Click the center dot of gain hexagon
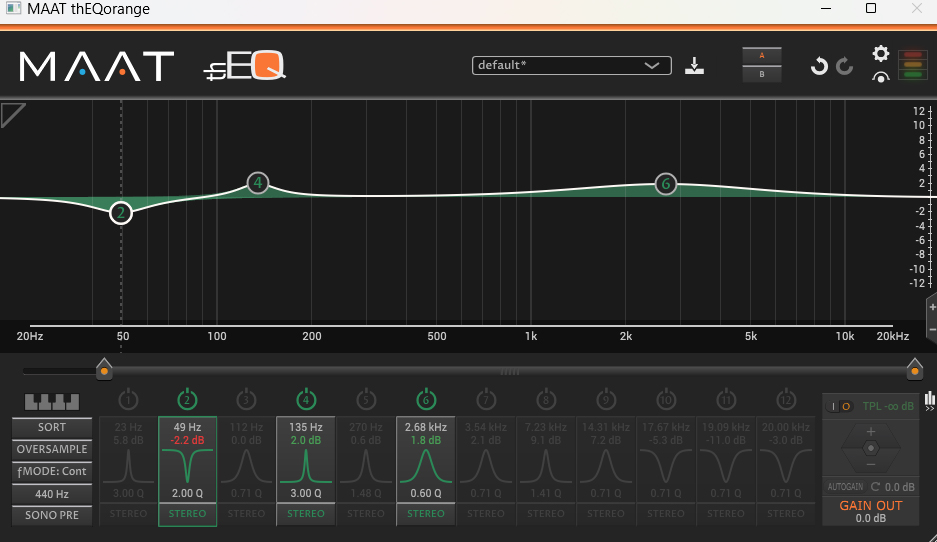Screen dimensions: 937x542 [x=871, y=448]
